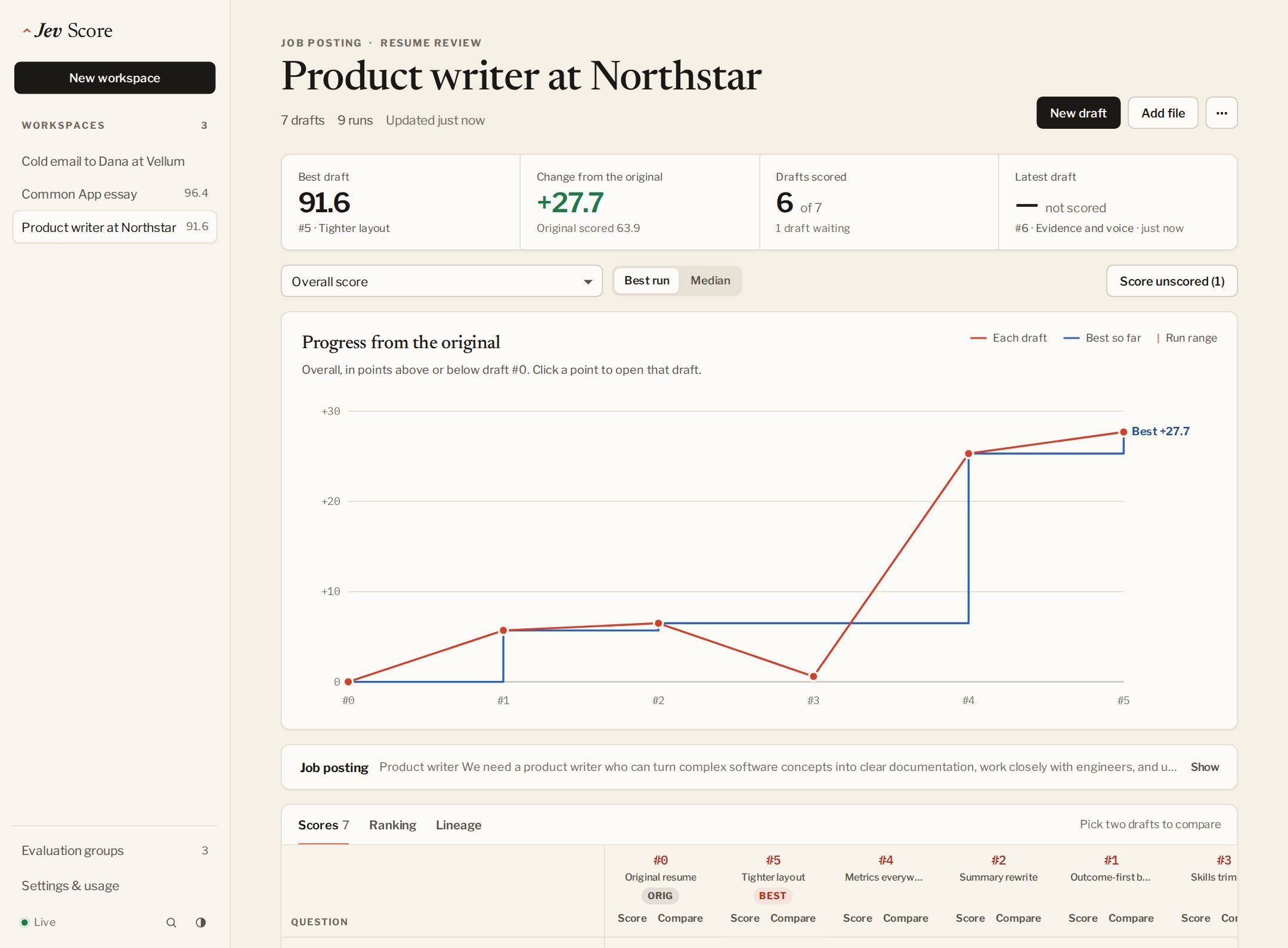
Task: Click the New draft button
Action: tap(1078, 113)
